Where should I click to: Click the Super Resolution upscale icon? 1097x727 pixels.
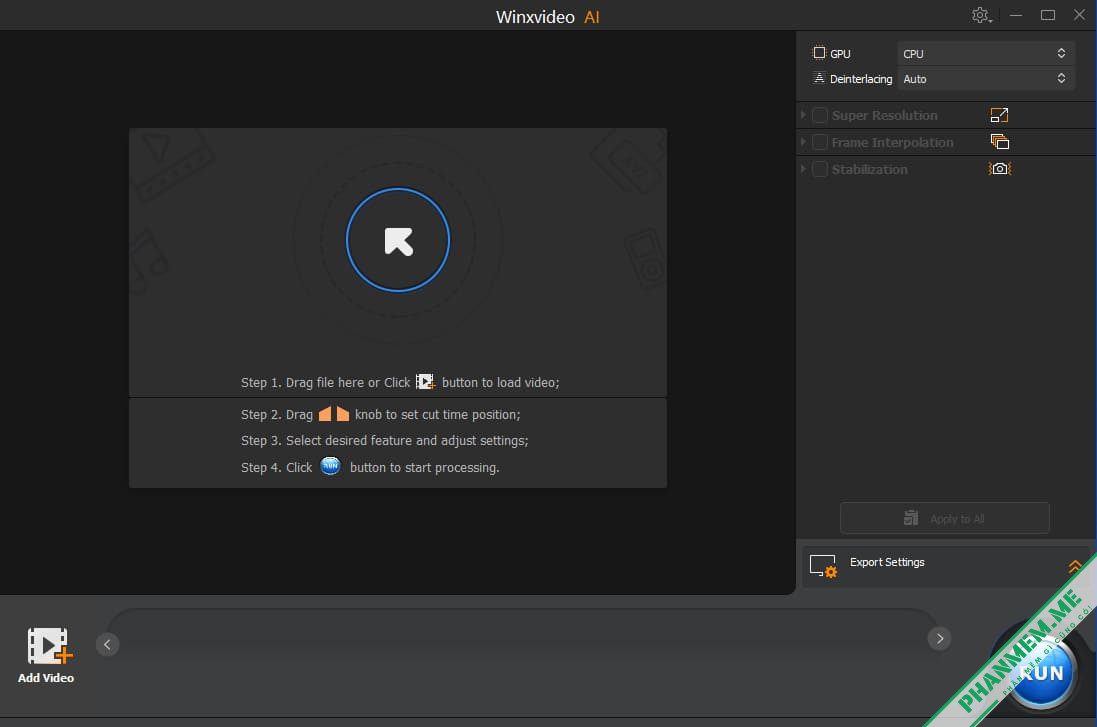point(999,115)
